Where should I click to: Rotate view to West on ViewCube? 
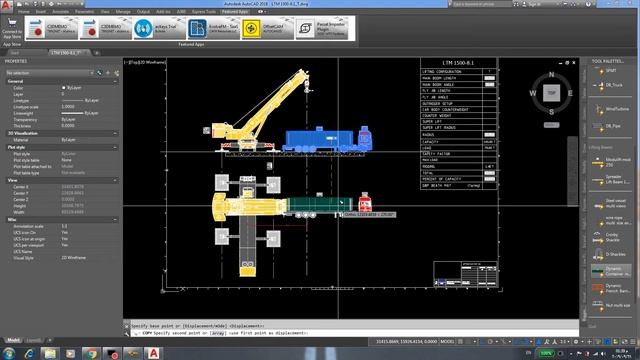pos(533,93)
